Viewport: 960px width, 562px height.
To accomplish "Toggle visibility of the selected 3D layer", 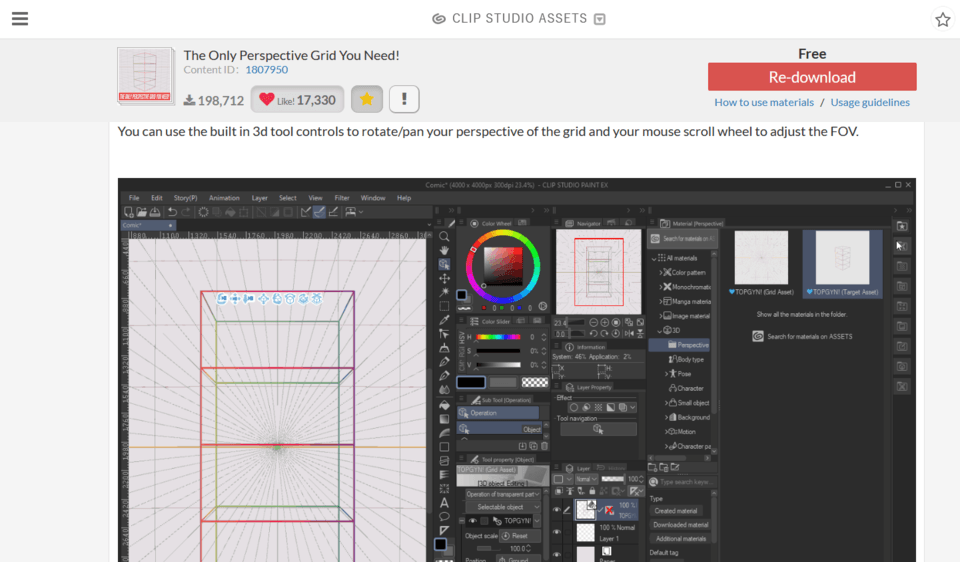I will 557,509.
